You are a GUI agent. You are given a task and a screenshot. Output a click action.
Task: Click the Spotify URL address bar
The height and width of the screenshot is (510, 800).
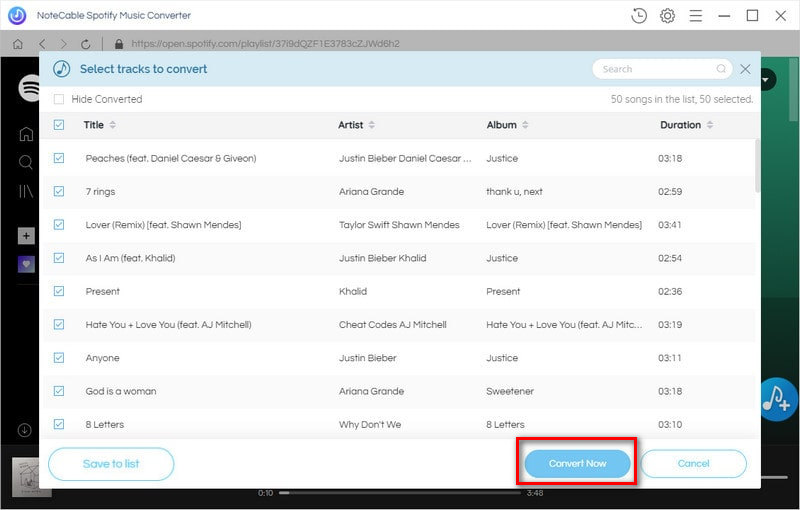click(x=265, y=44)
